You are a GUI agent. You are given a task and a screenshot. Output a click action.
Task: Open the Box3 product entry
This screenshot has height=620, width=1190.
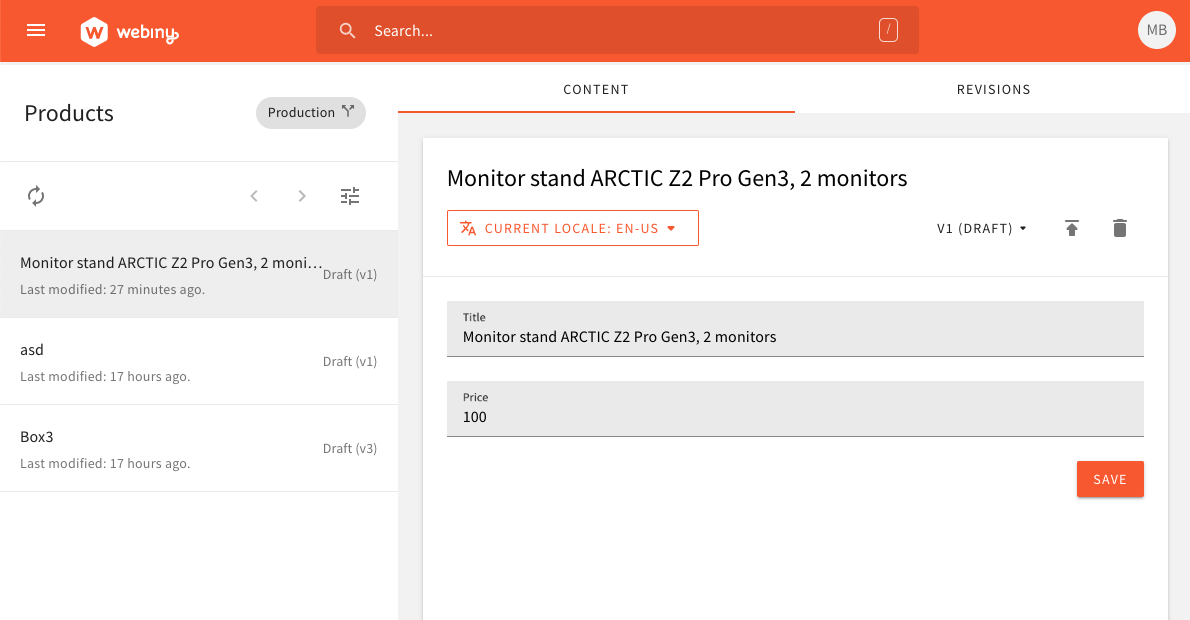[x=199, y=448]
